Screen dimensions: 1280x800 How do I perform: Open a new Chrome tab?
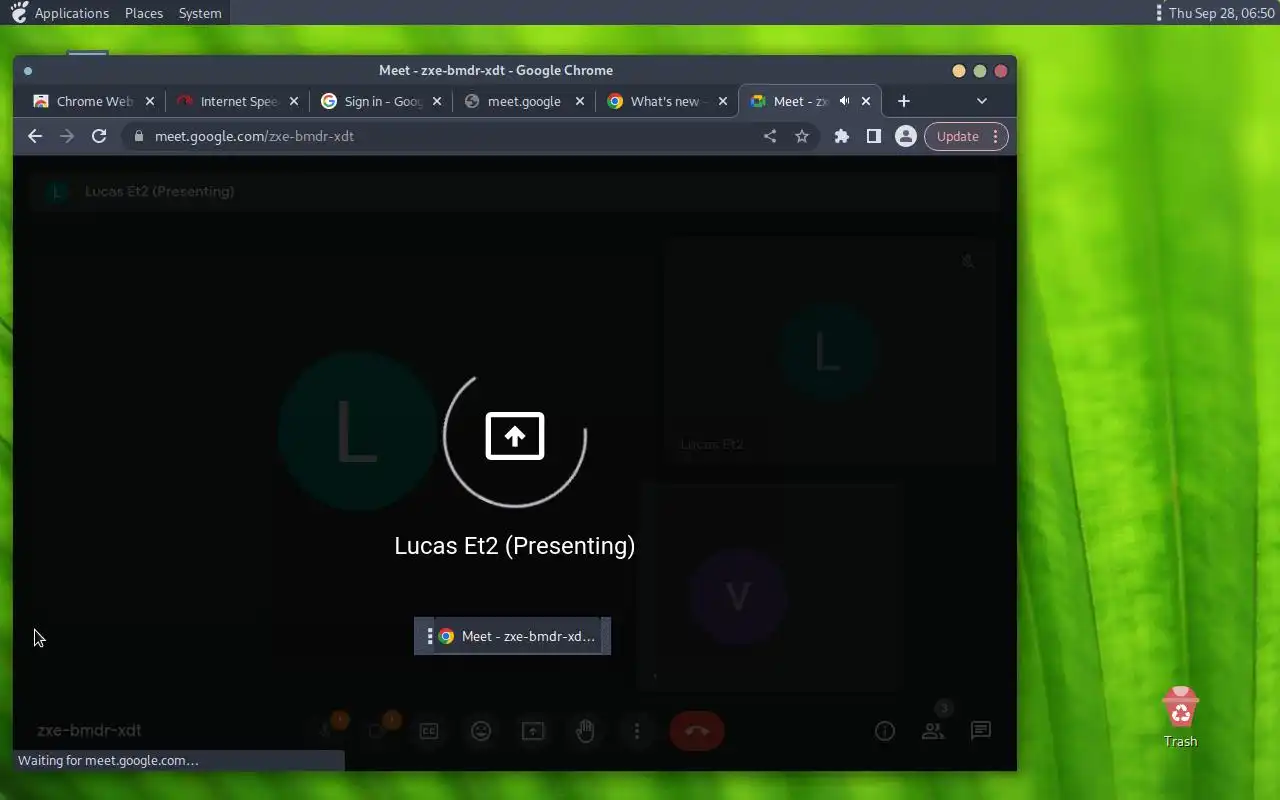pyautogui.click(x=904, y=101)
